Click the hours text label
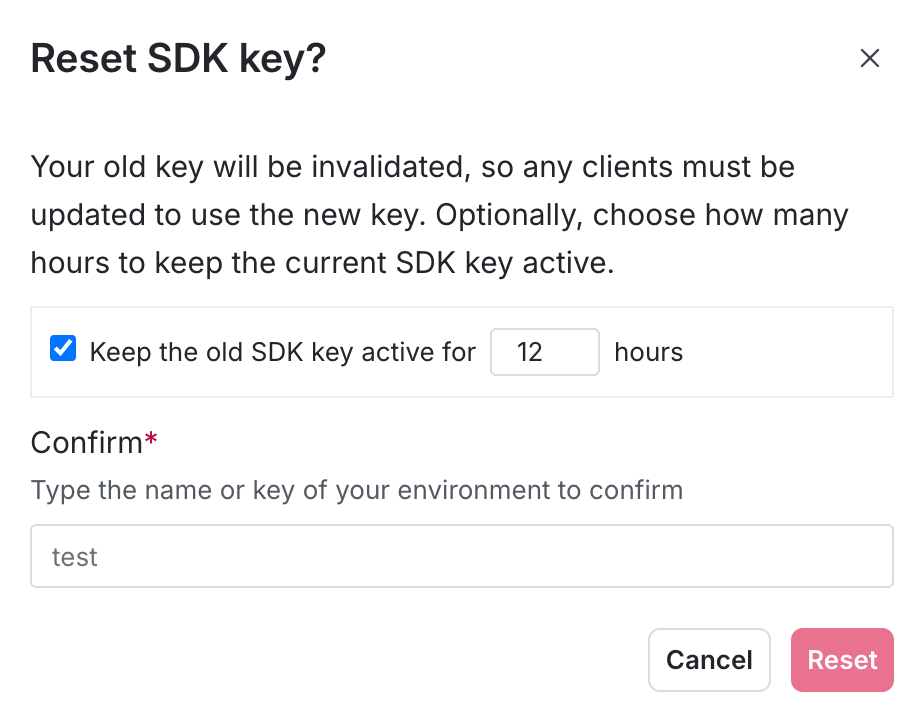 pyautogui.click(x=648, y=352)
